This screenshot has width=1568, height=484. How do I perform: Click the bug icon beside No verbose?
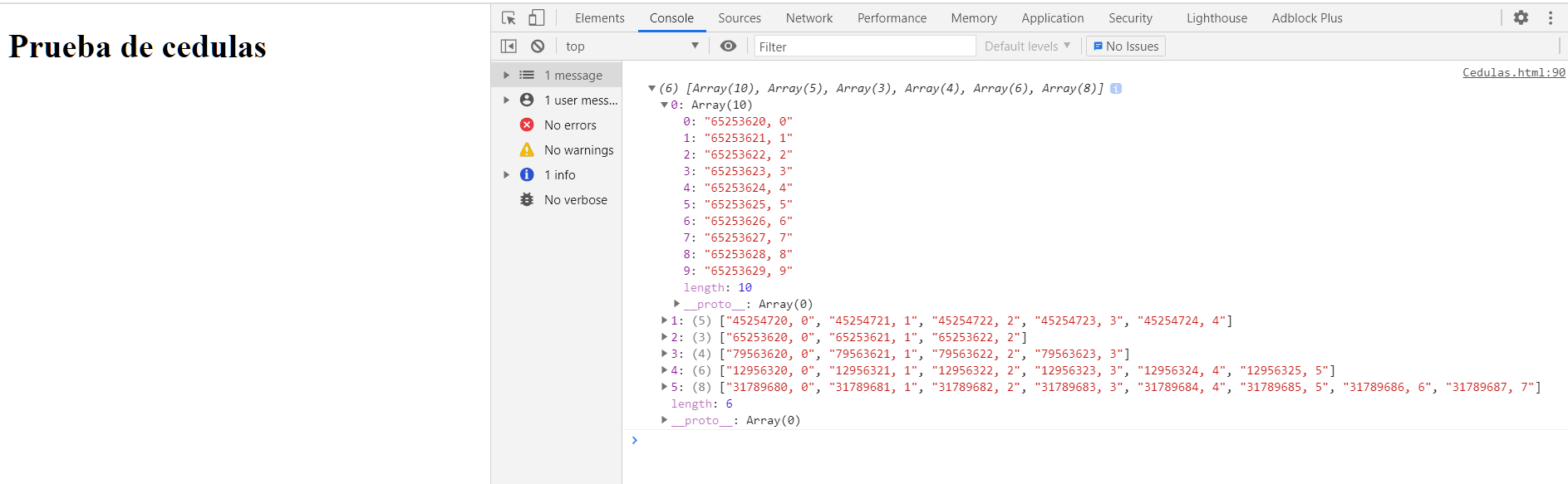(527, 200)
